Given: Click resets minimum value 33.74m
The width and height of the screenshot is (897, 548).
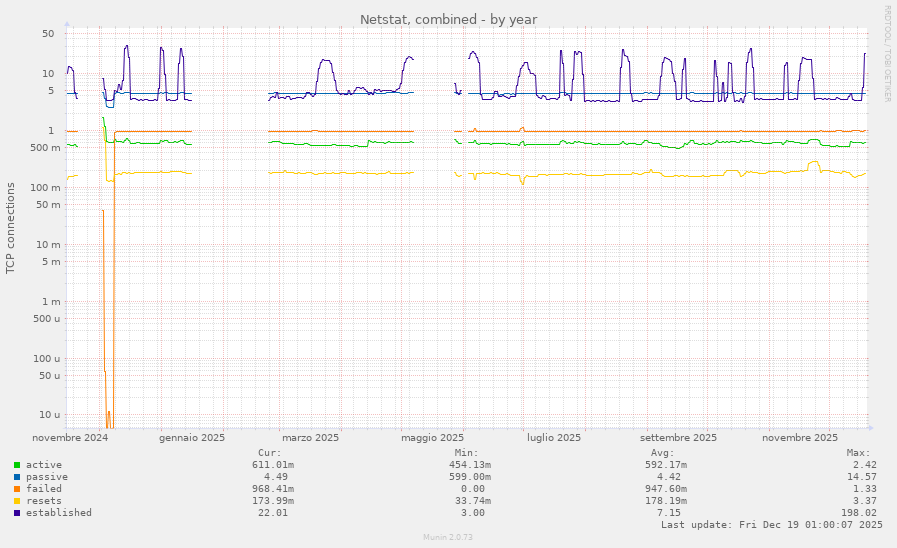Looking at the screenshot, I should tap(473, 501).
